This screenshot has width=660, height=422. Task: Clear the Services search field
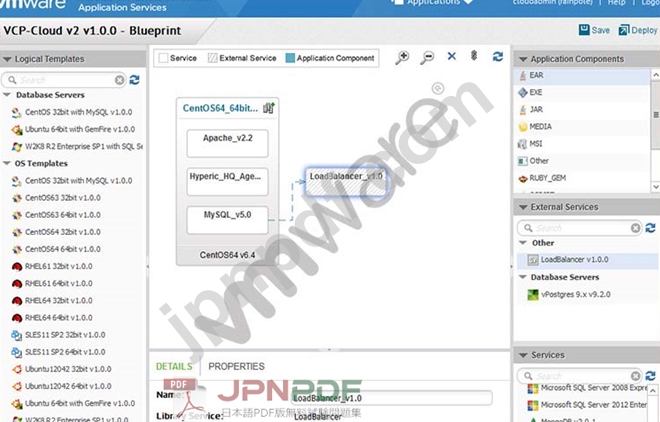click(x=636, y=376)
